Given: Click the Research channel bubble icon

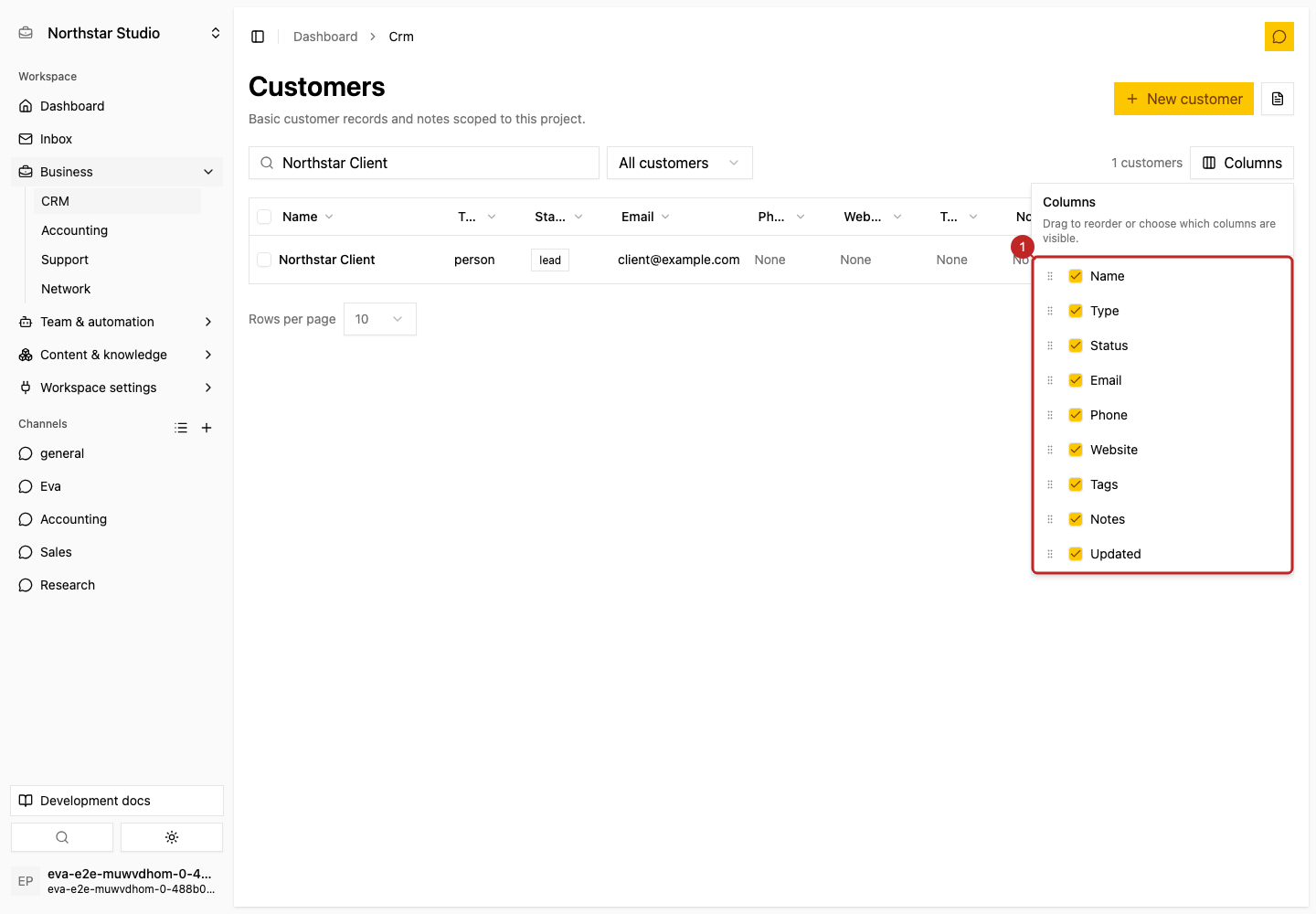Looking at the screenshot, I should click(x=26, y=585).
